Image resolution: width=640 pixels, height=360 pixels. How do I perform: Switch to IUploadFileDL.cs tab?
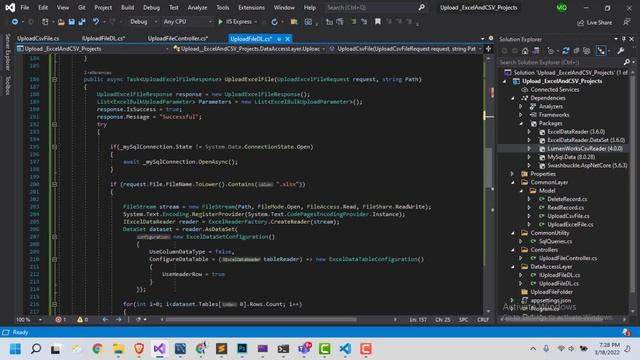pyautogui.click(x=103, y=38)
